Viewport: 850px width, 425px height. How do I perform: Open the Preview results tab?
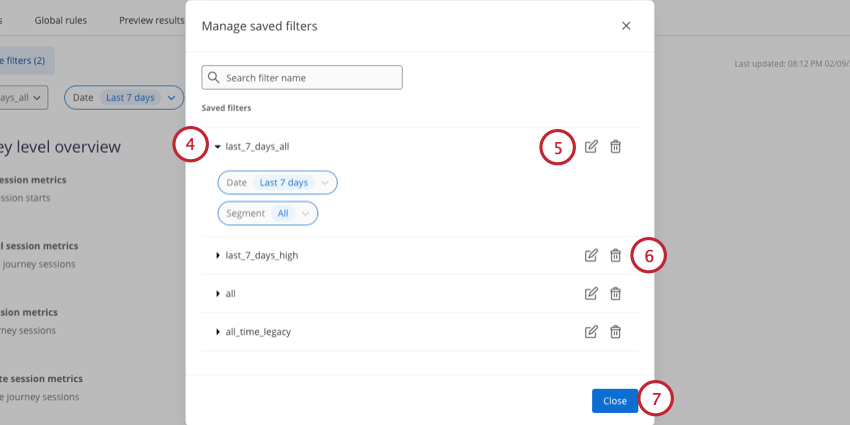coord(152,21)
